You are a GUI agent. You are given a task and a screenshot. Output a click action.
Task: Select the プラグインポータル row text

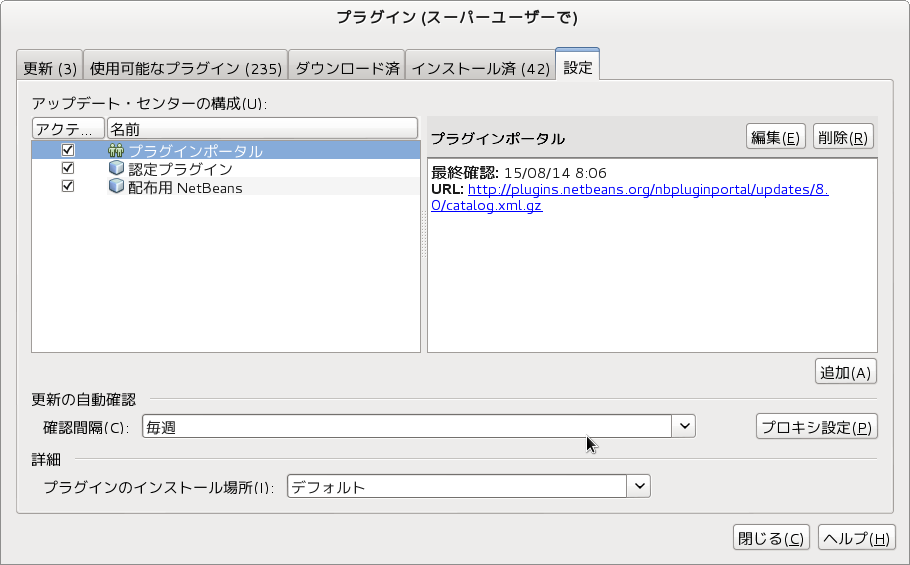196,151
